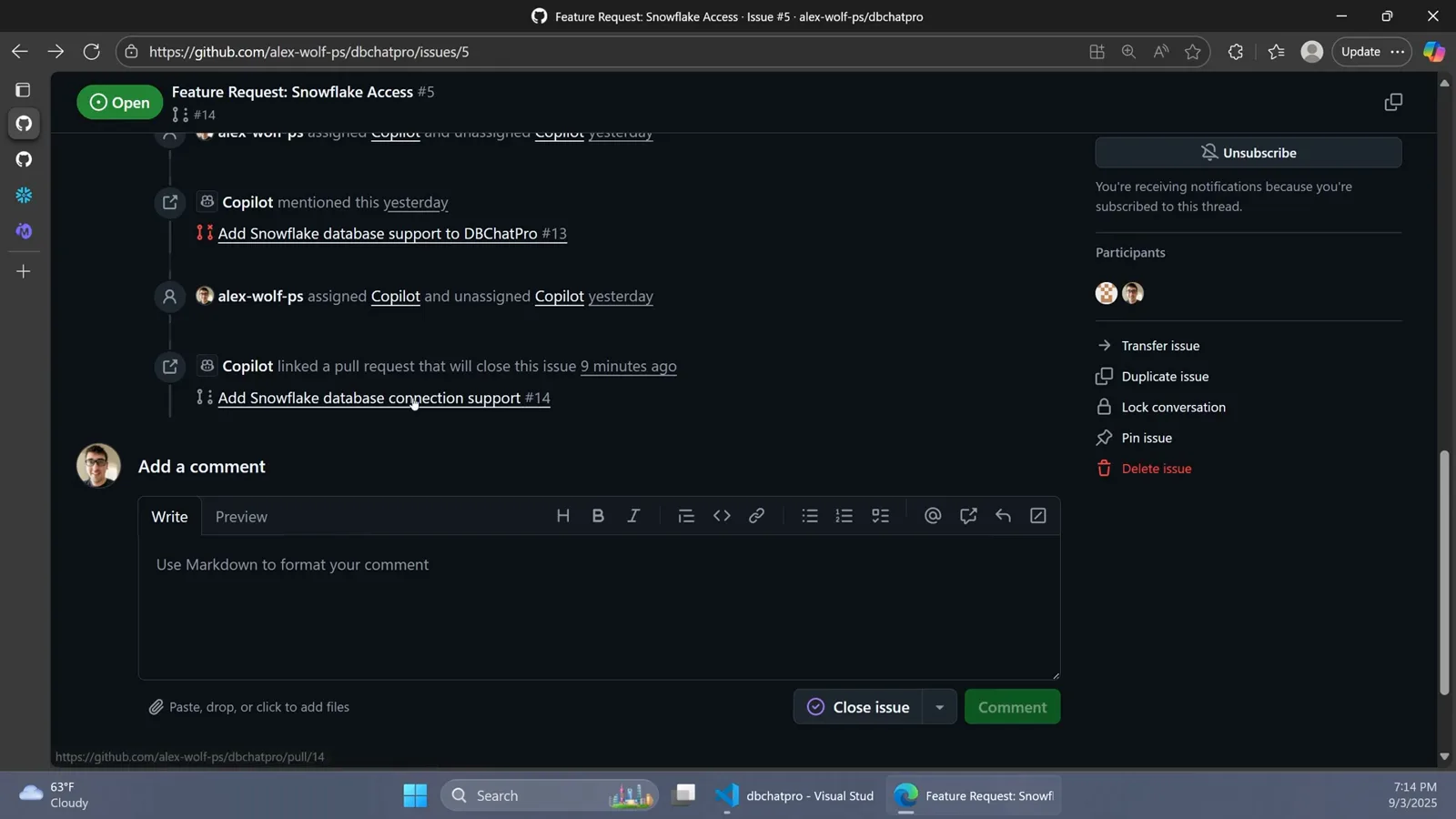The height and width of the screenshot is (819, 1456).
Task: Mention a user with the @ icon
Action: coord(933,516)
